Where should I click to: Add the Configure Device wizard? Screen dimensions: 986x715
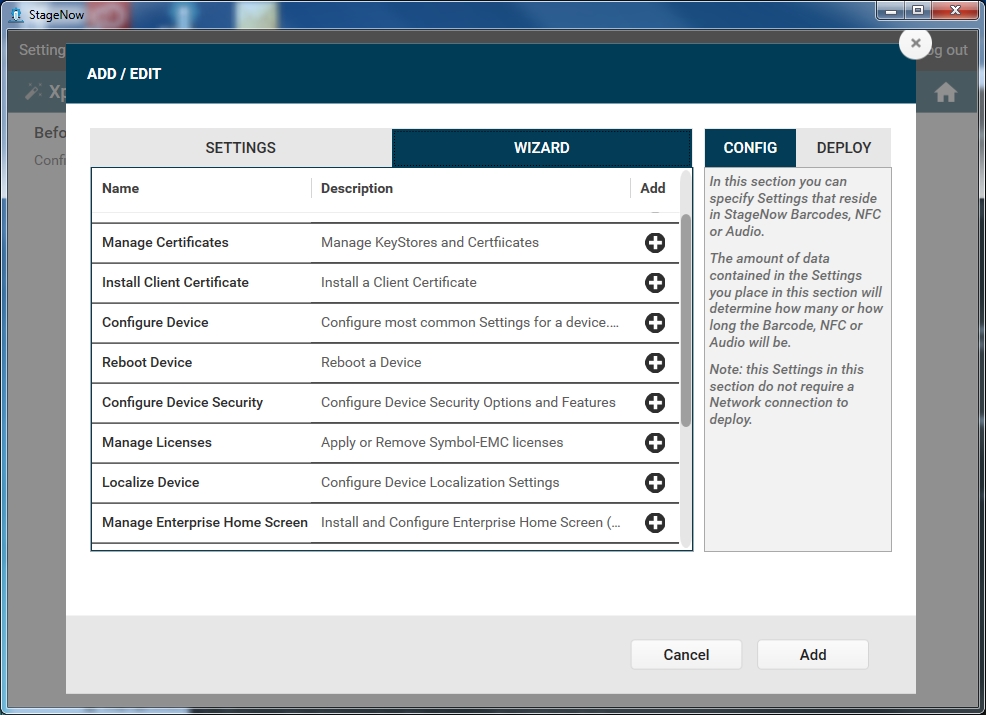point(655,323)
